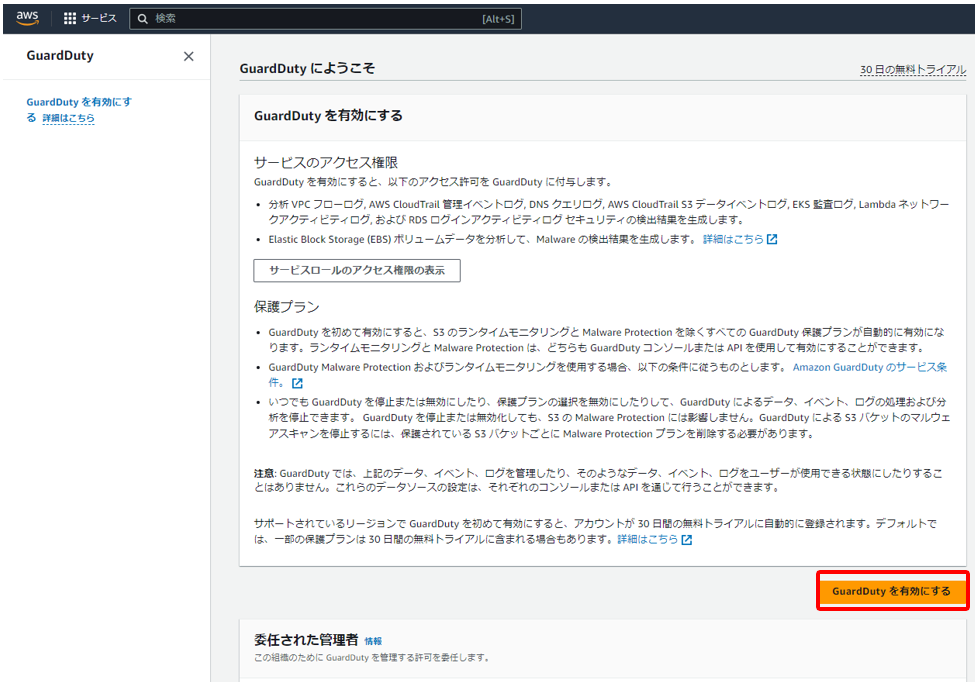
Task: Open 情報 link next to 委任された管理者
Action: point(373,641)
